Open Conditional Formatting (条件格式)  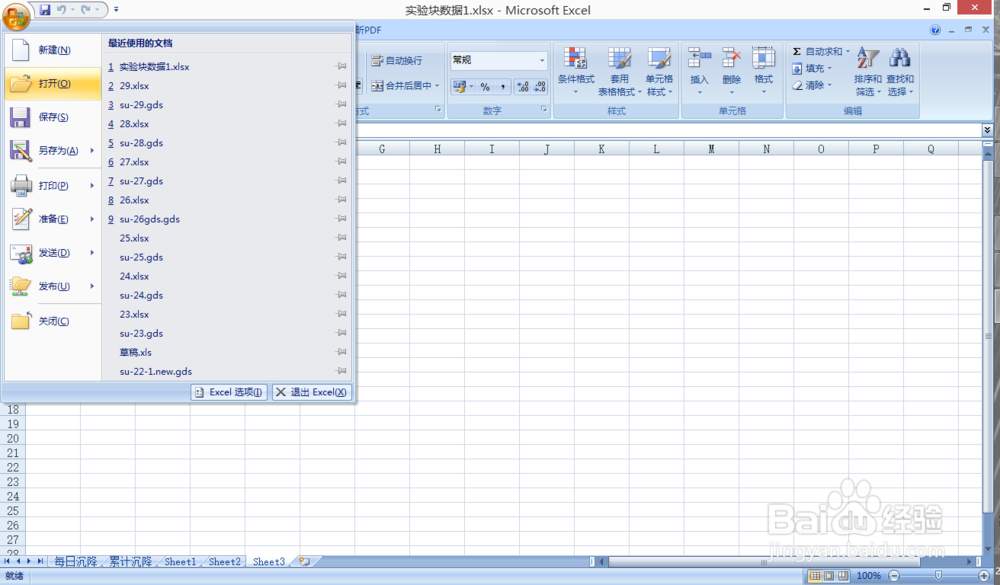tap(575, 71)
